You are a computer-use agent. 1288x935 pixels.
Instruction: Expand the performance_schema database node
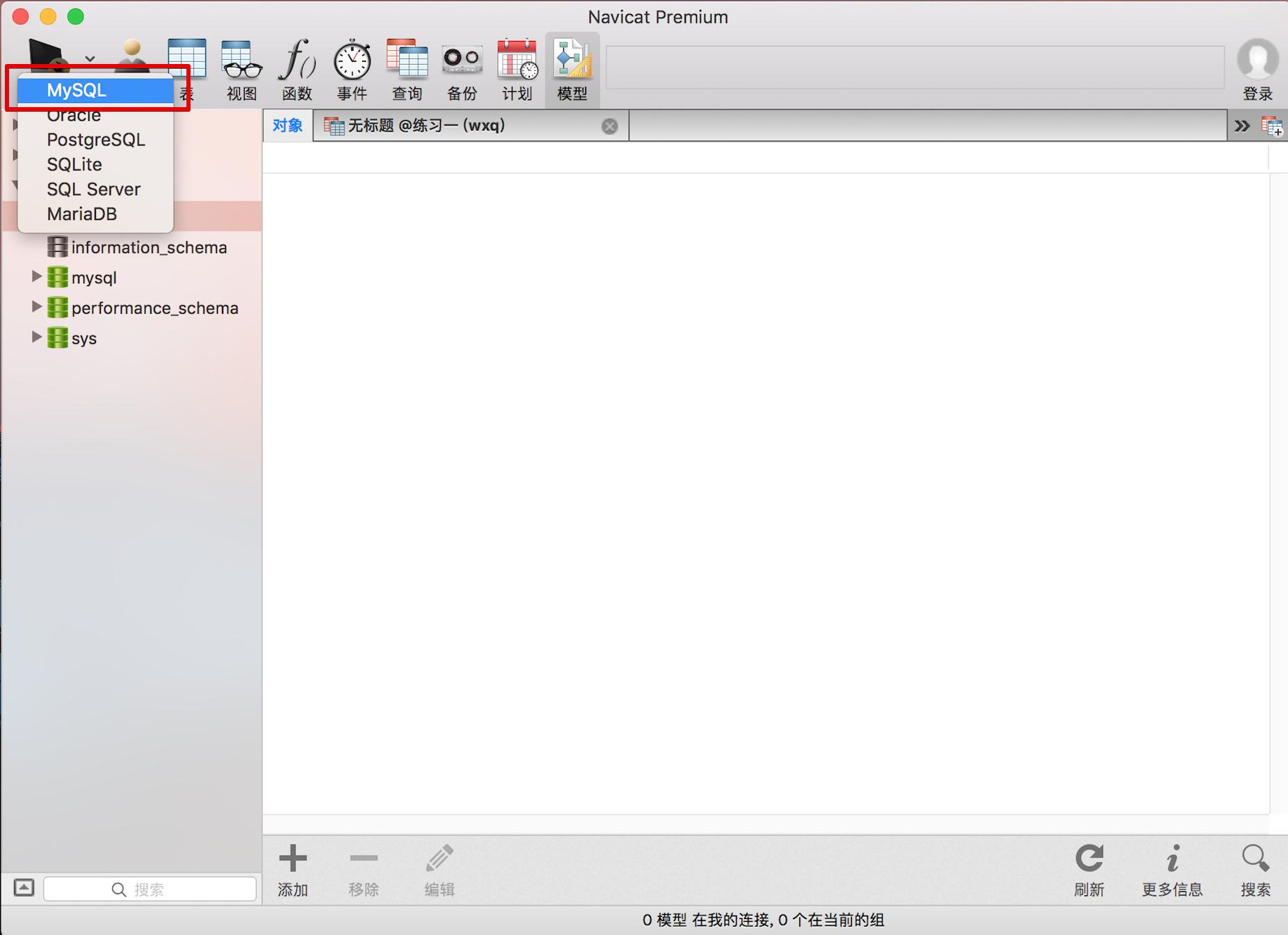tap(36, 307)
